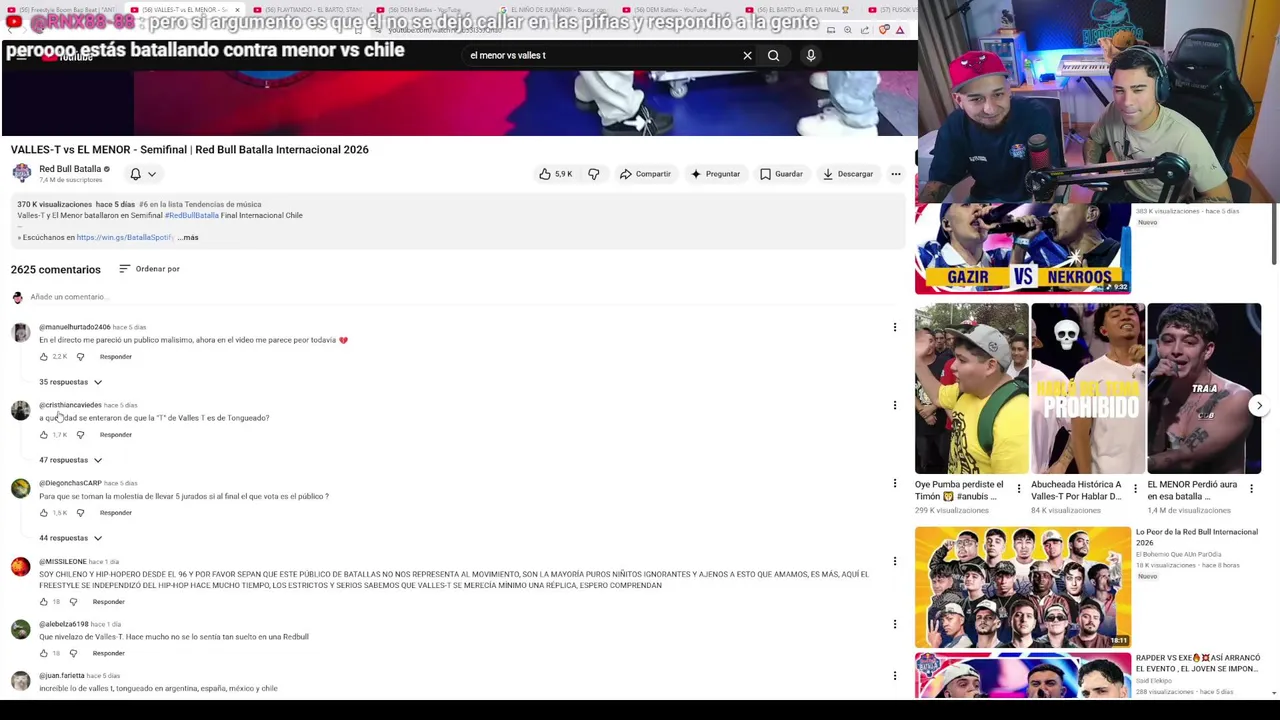Like @DiegonchasCARP's comment
The width and height of the screenshot is (1280, 720).
coord(43,513)
